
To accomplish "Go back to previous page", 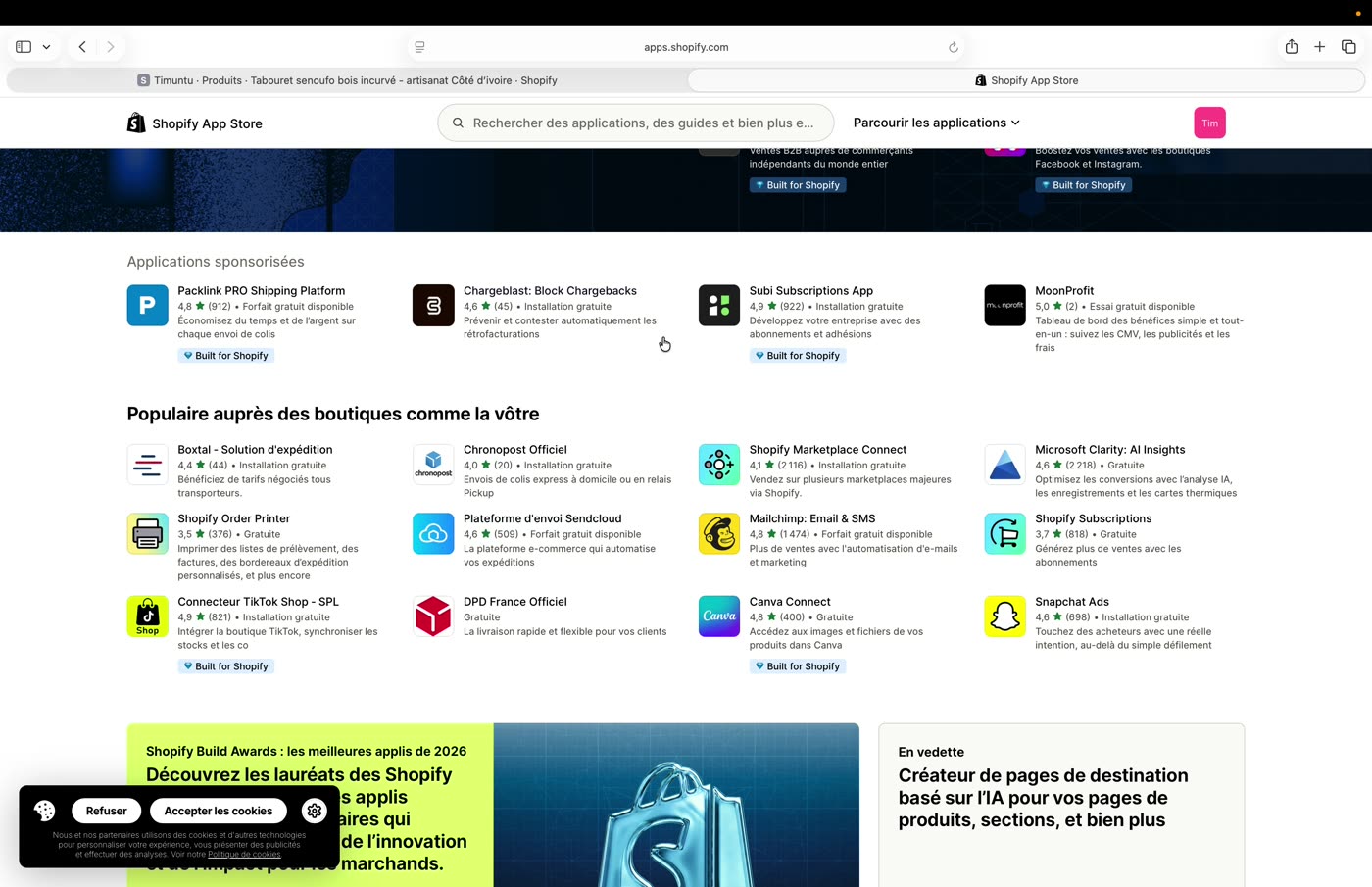I will click(82, 46).
